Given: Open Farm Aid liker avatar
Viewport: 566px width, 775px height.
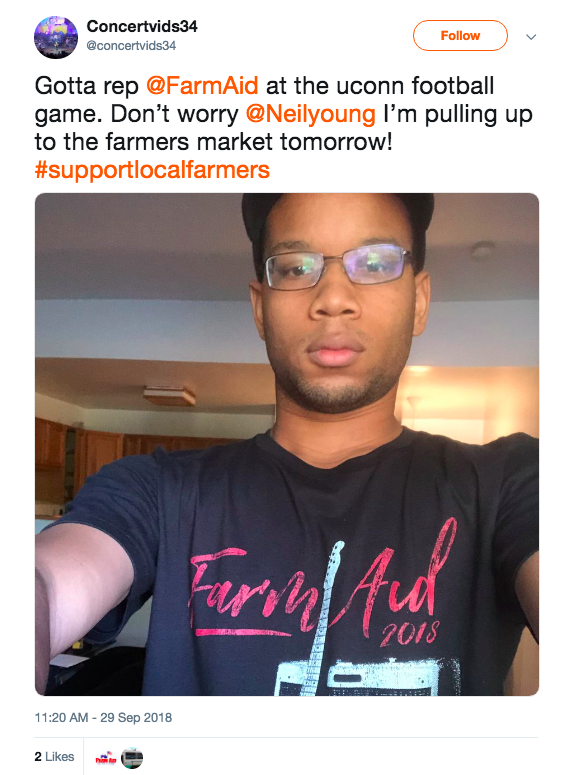Looking at the screenshot, I should [x=106, y=758].
